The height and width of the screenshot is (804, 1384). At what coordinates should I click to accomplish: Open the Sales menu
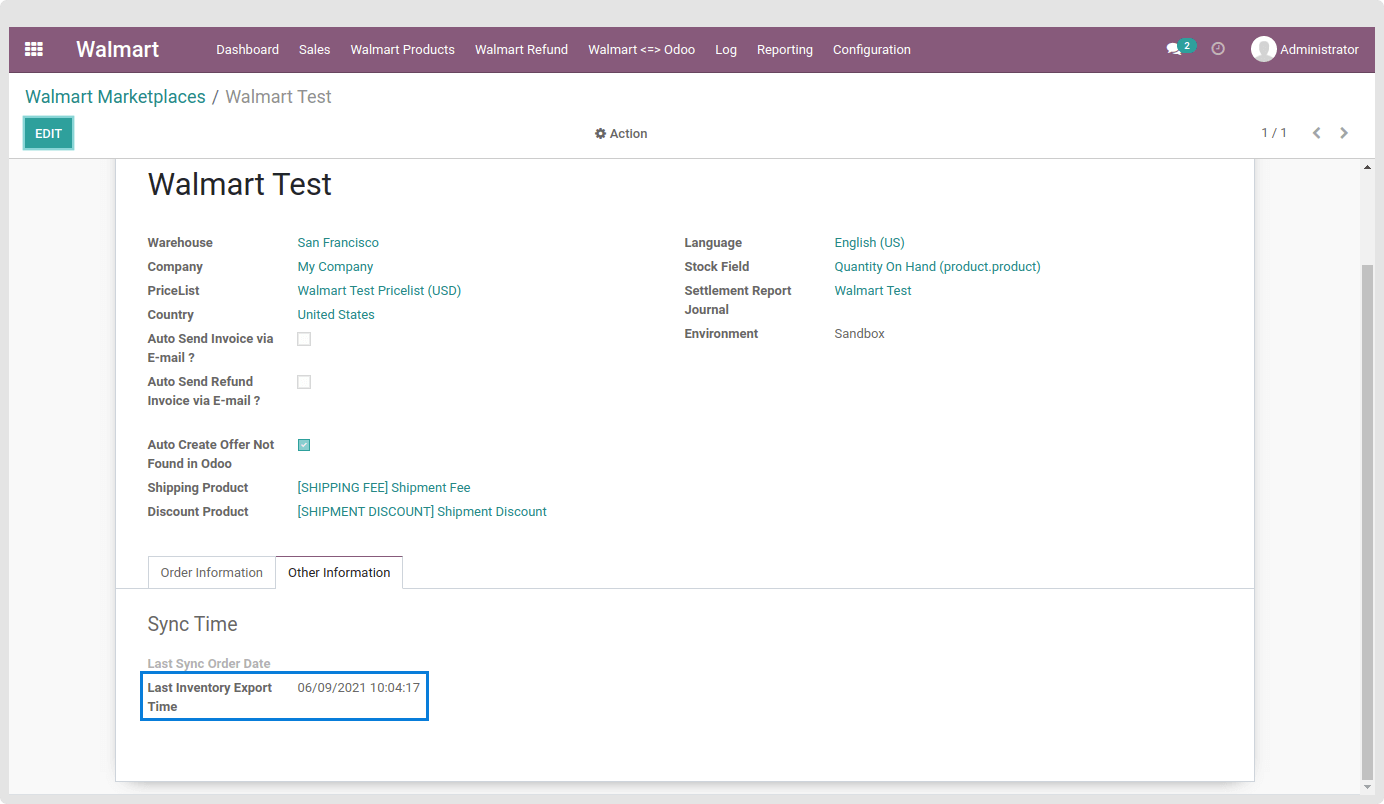(314, 49)
